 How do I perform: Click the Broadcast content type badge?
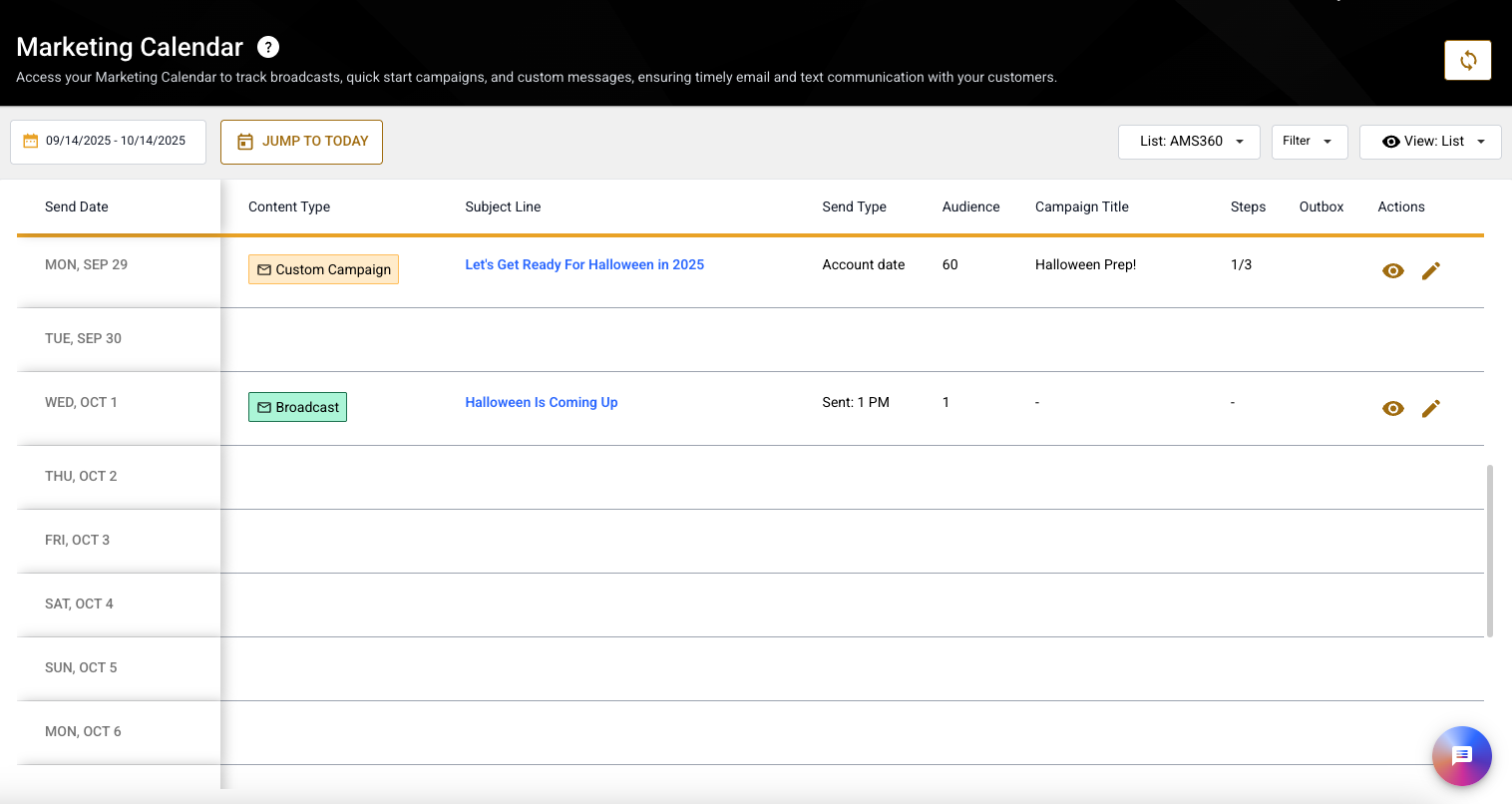coord(297,408)
